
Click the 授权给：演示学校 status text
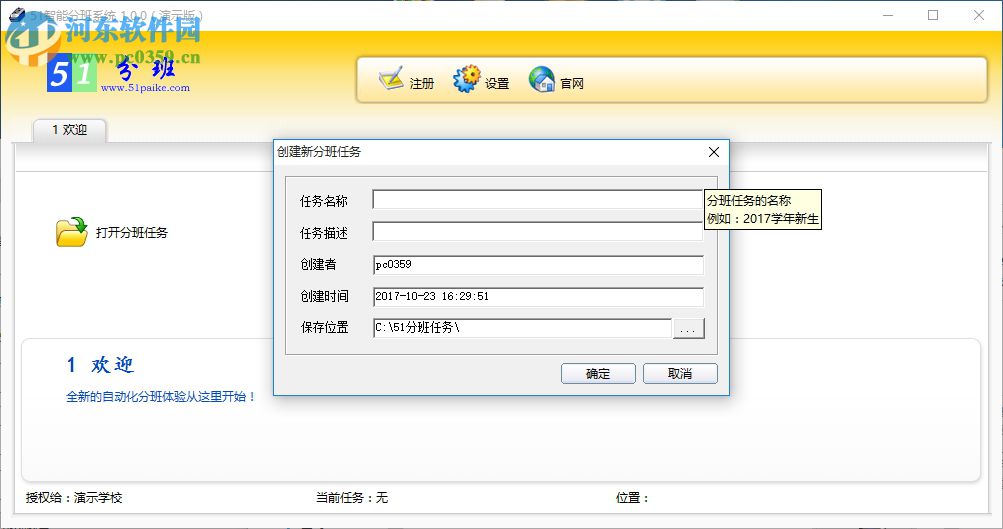click(74, 497)
